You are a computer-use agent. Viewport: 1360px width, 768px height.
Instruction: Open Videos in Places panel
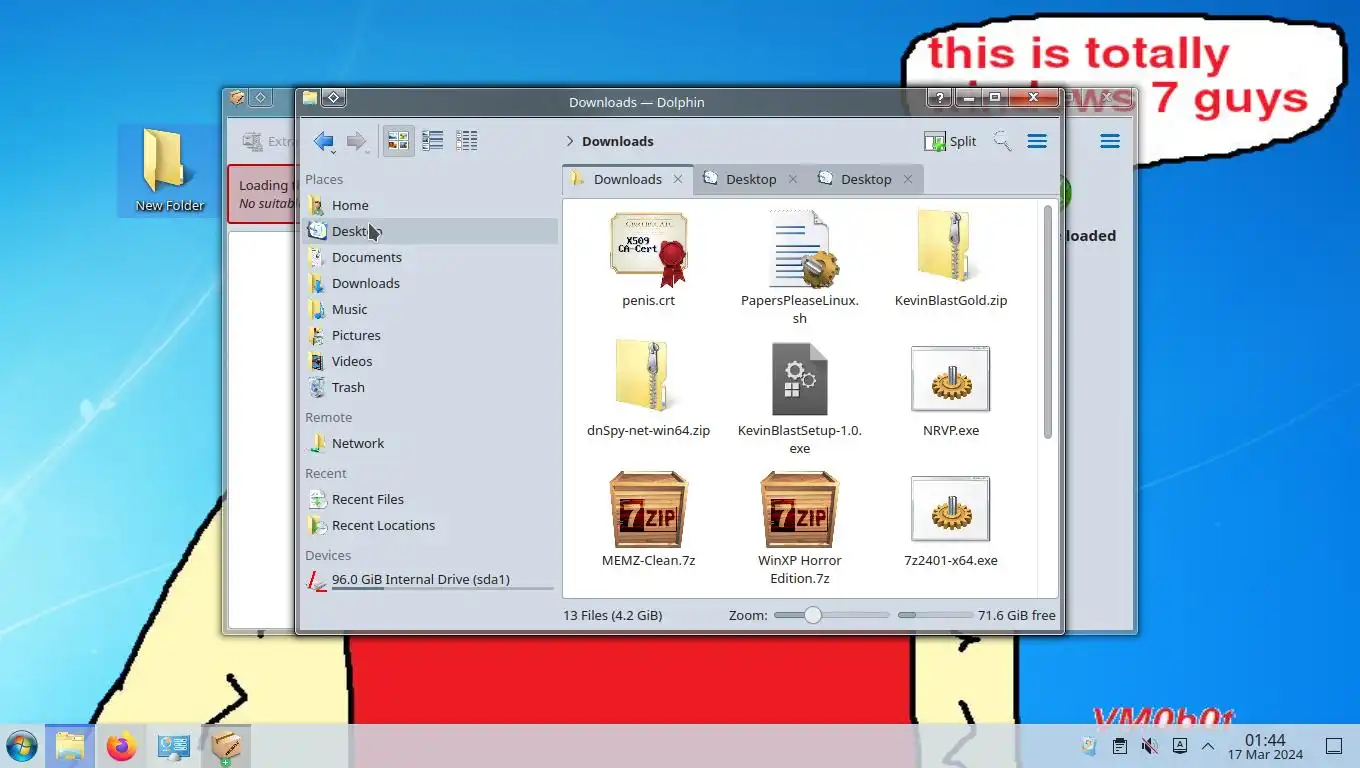[x=430, y=361]
